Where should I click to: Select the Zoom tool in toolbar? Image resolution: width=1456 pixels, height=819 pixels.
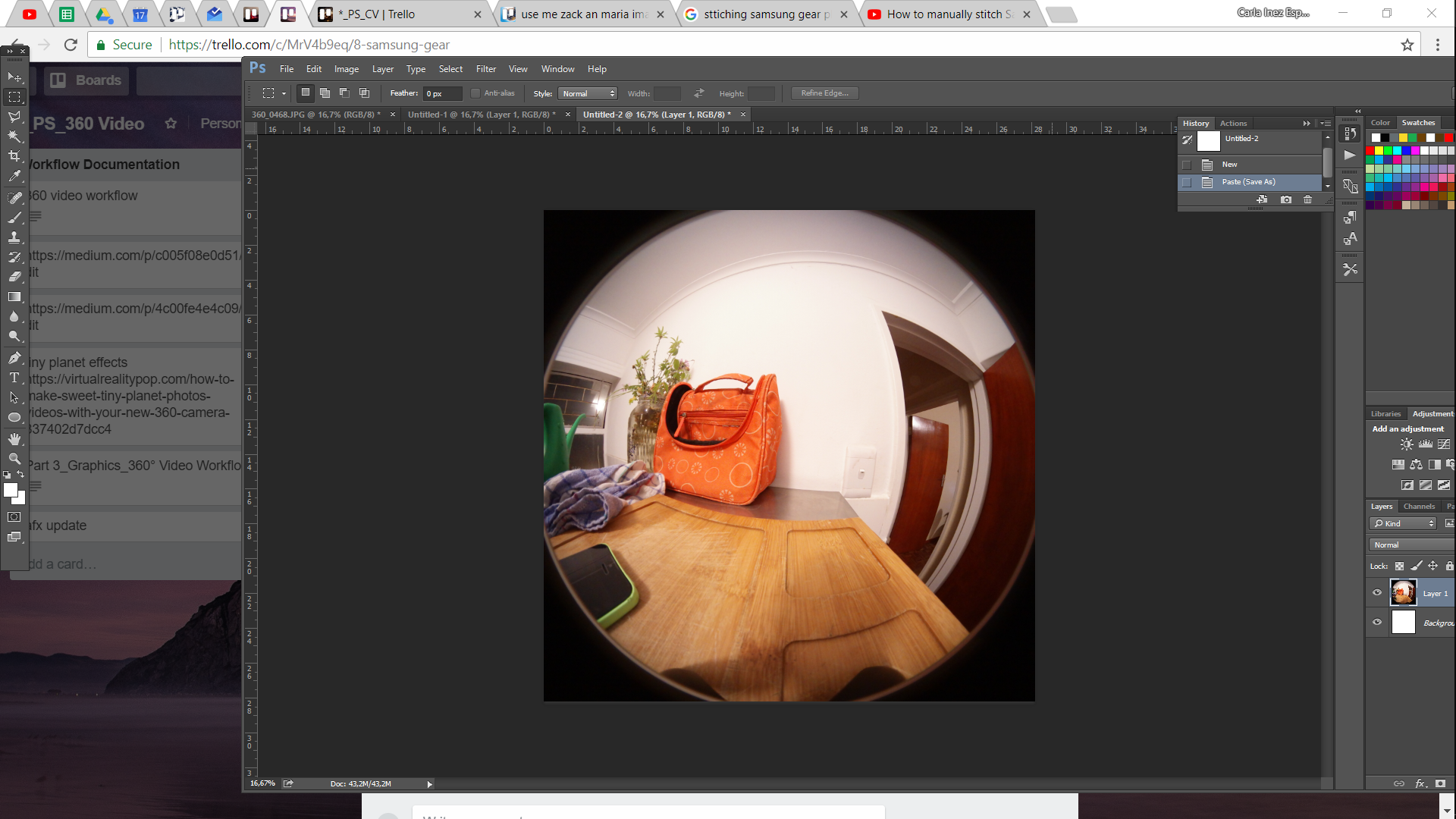(x=14, y=459)
